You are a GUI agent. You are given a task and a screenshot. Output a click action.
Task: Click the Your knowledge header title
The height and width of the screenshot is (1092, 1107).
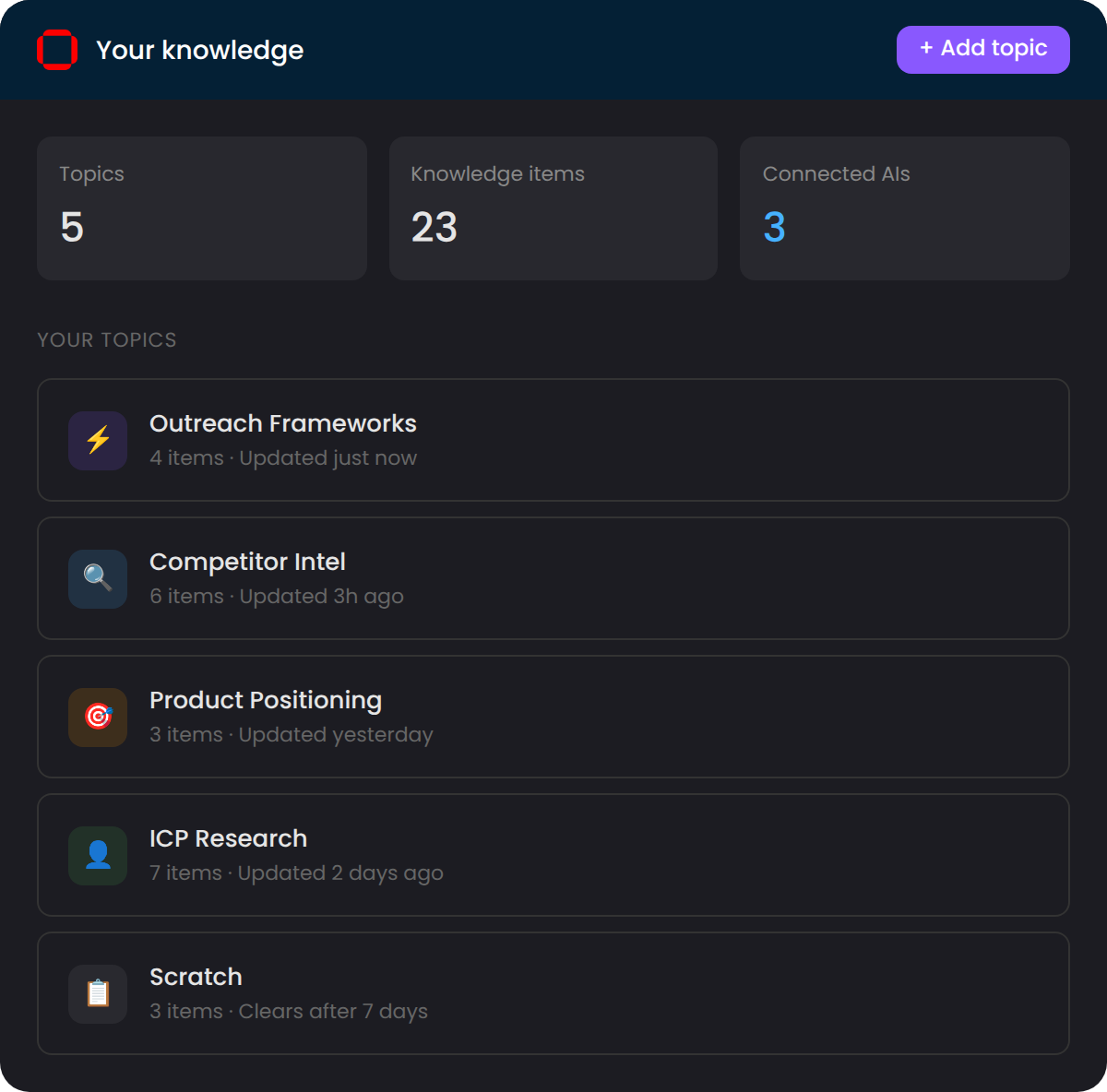pyautogui.click(x=199, y=50)
